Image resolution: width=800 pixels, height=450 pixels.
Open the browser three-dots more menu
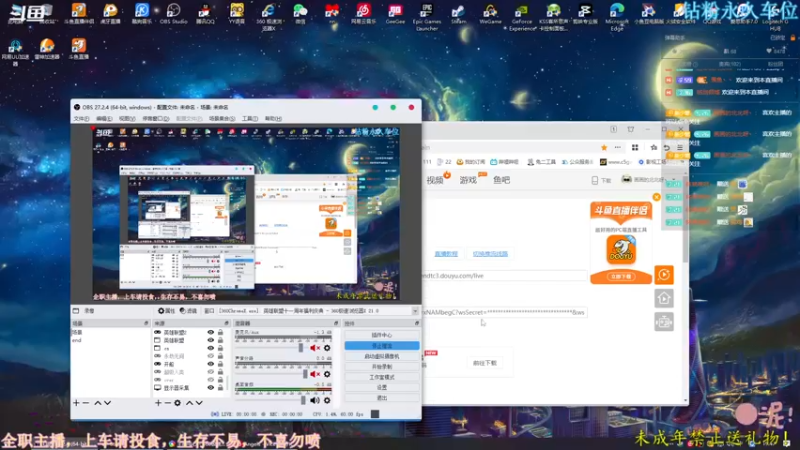tap(618, 147)
